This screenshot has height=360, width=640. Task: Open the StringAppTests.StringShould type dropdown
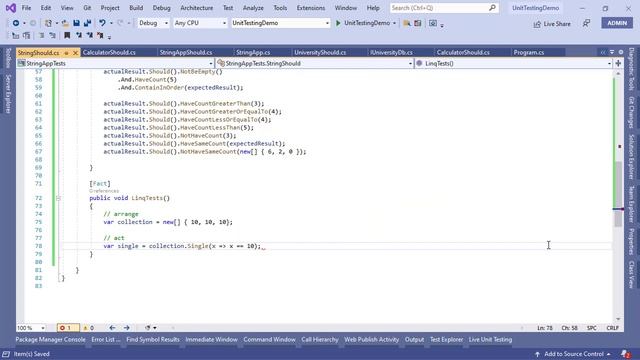[314, 63]
